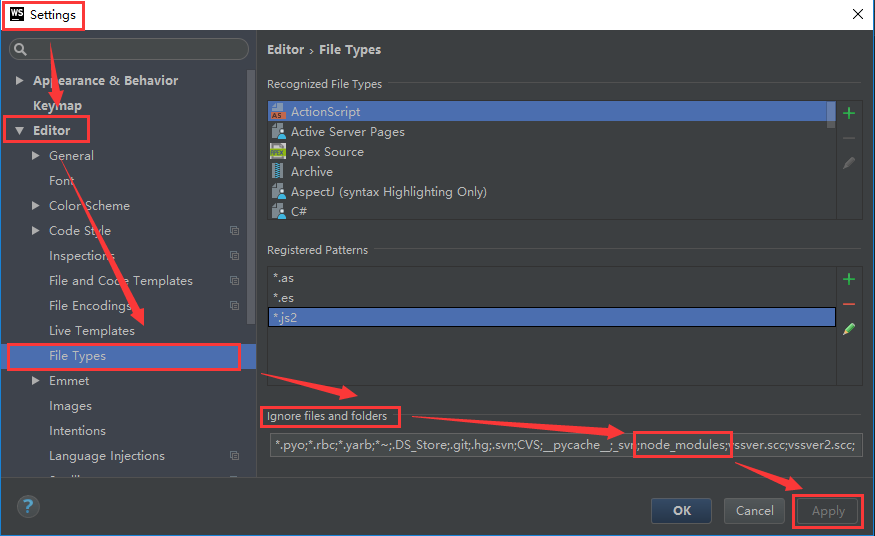Remove the selected registered pattern
875x536 pixels.
coord(849,304)
